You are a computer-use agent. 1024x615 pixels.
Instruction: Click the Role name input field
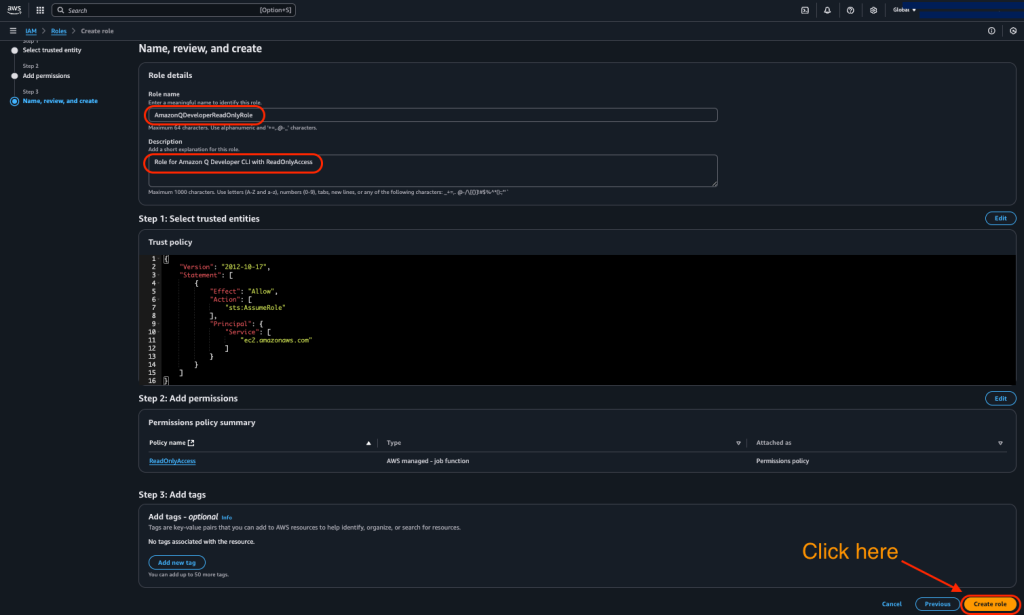433,115
